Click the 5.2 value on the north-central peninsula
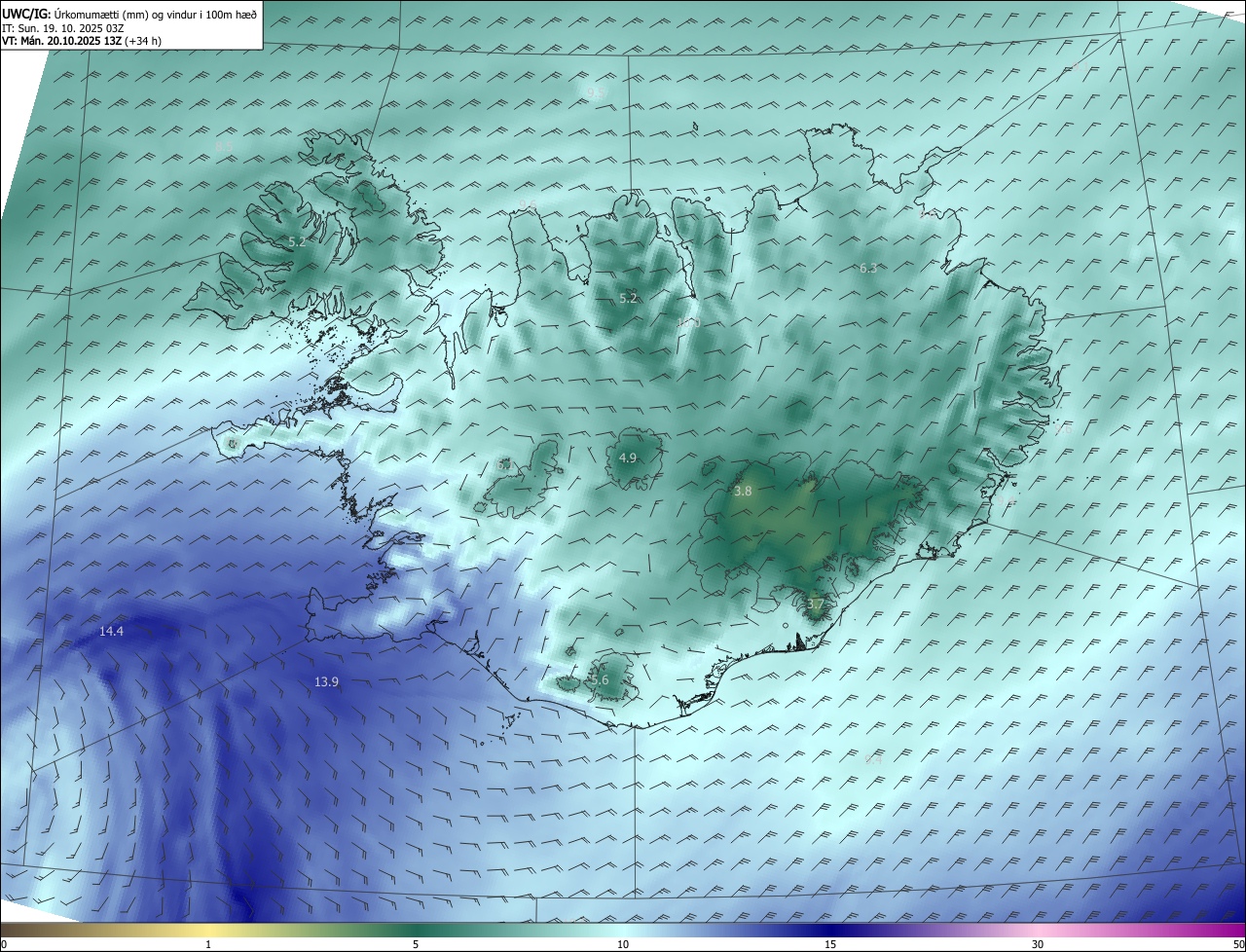1246x952 pixels. point(628,298)
